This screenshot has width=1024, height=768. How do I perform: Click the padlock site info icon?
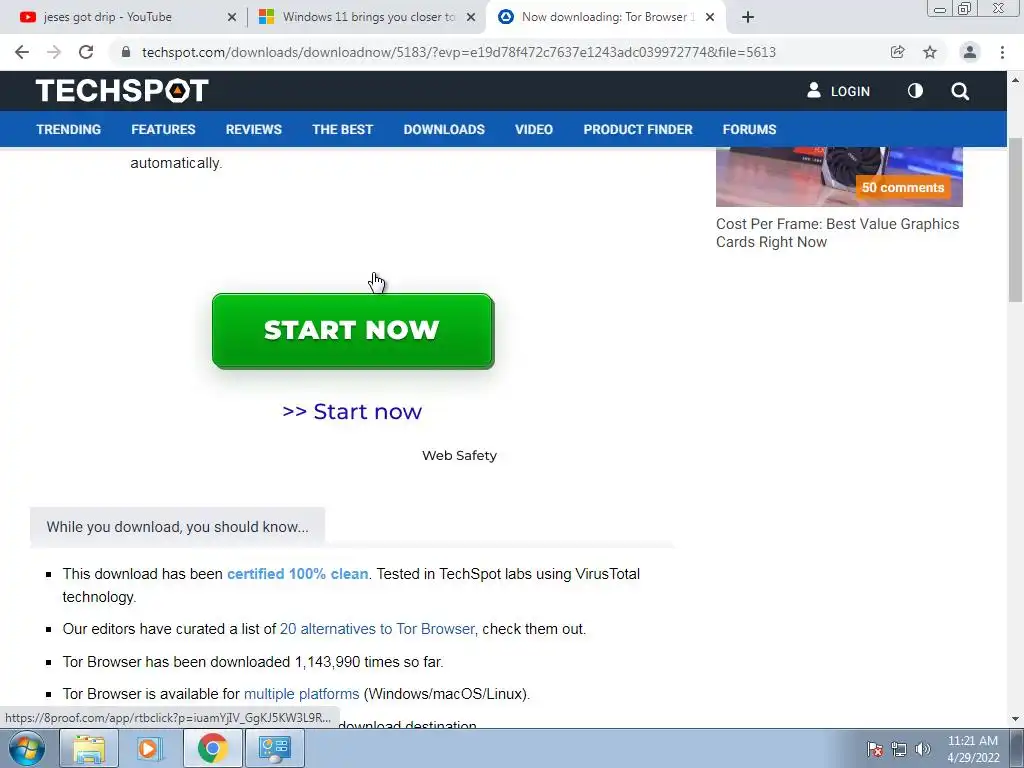[x=126, y=52]
